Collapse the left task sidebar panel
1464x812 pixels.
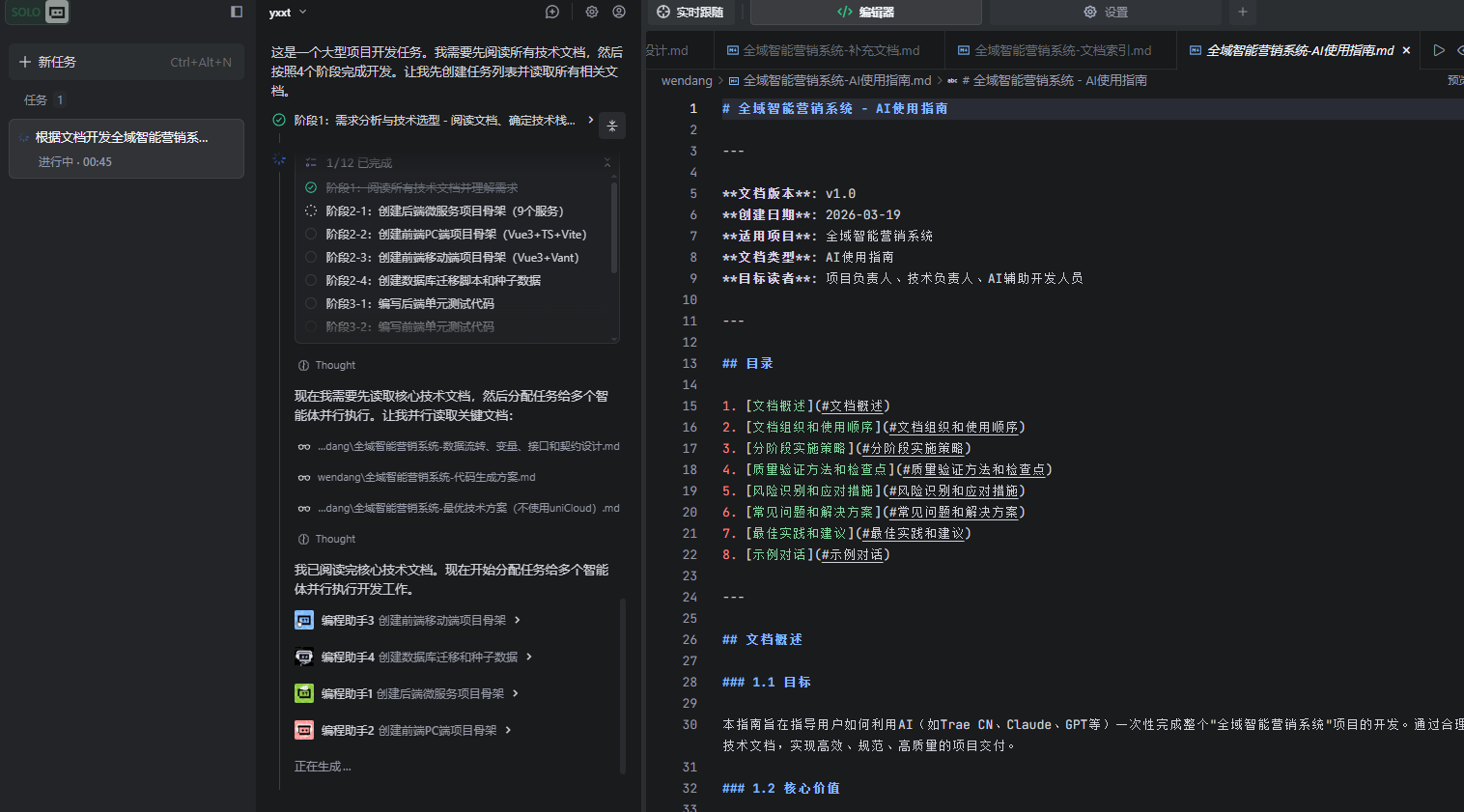click(x=237, y=12)
